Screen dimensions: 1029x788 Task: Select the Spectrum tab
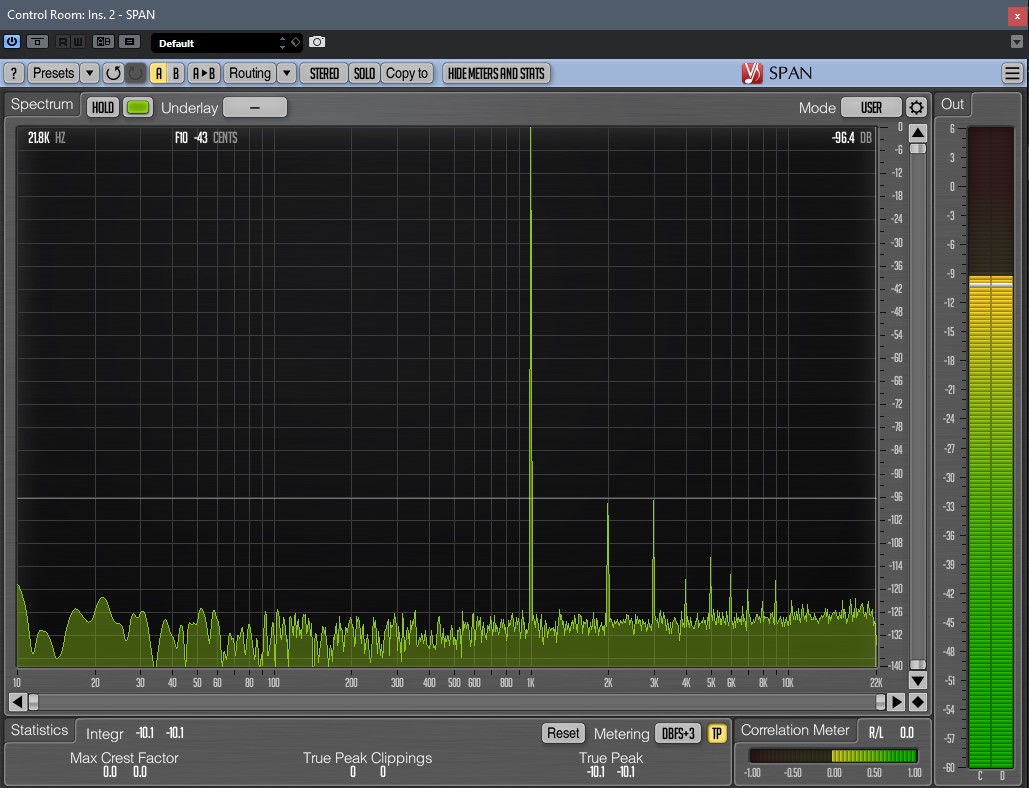(x=42, y=105)
